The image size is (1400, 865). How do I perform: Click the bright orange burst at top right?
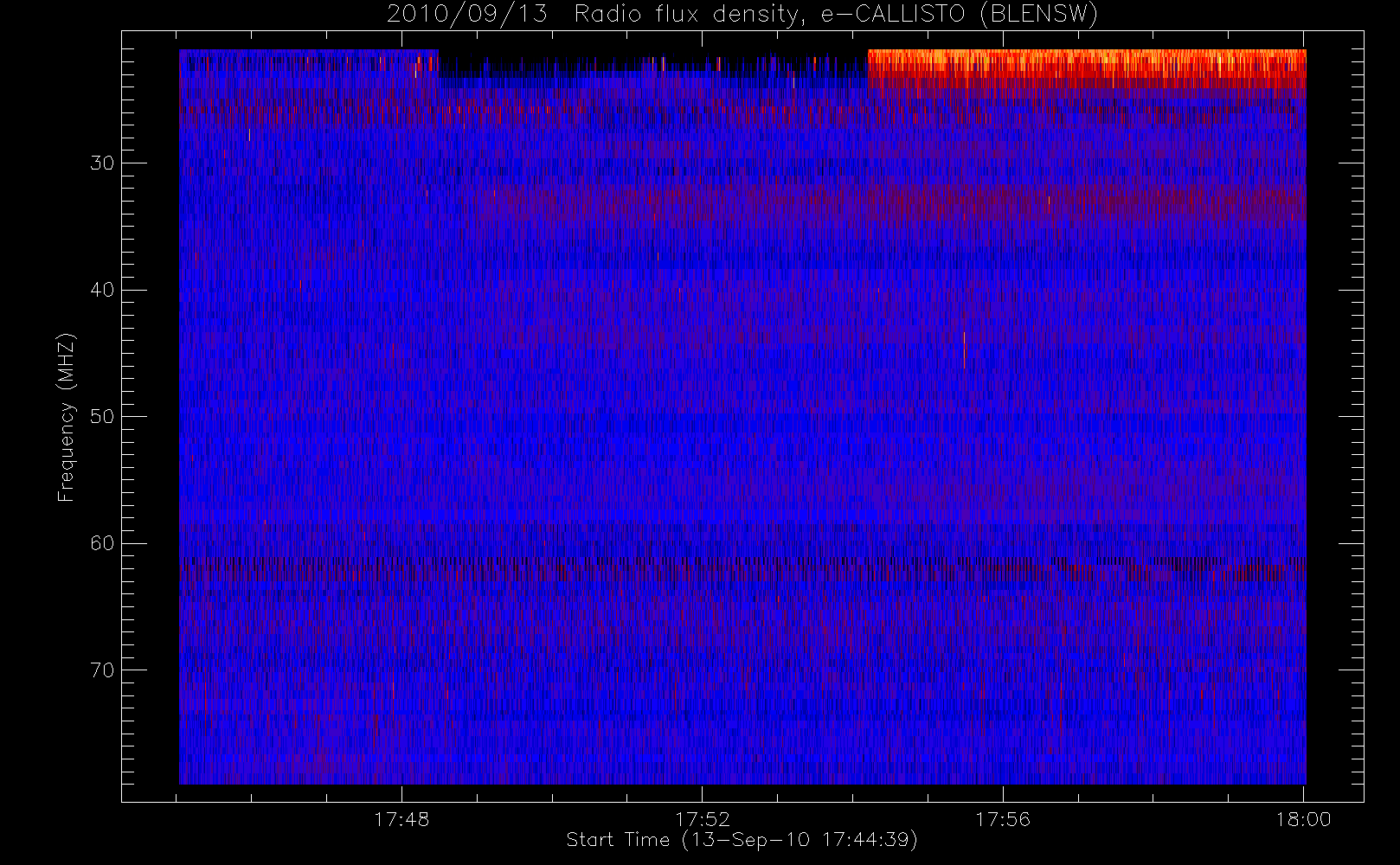point(1087,68)
